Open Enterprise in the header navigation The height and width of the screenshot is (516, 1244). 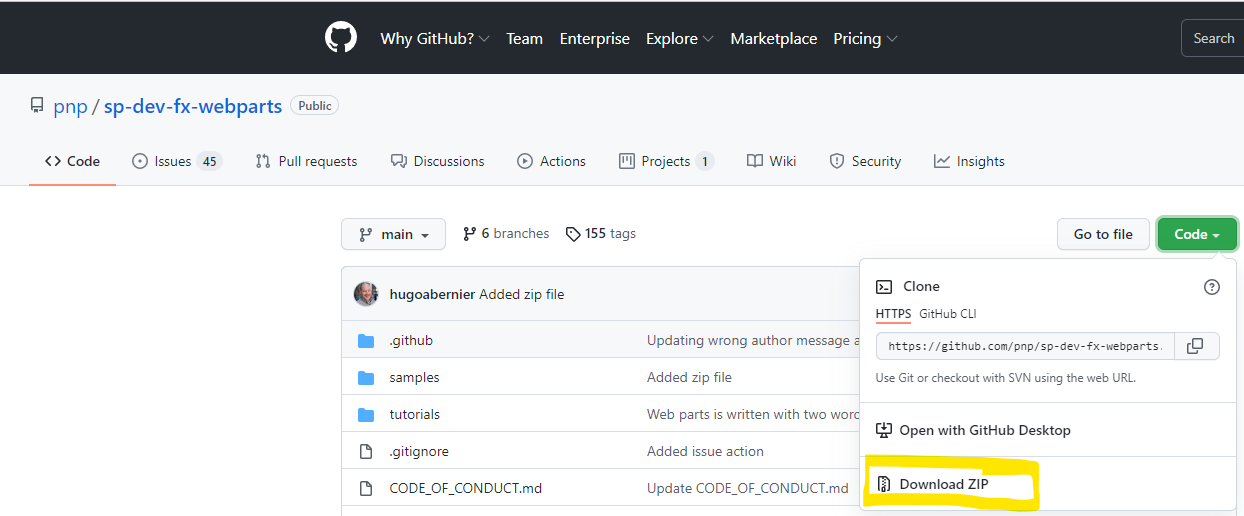tap(595, 39)
